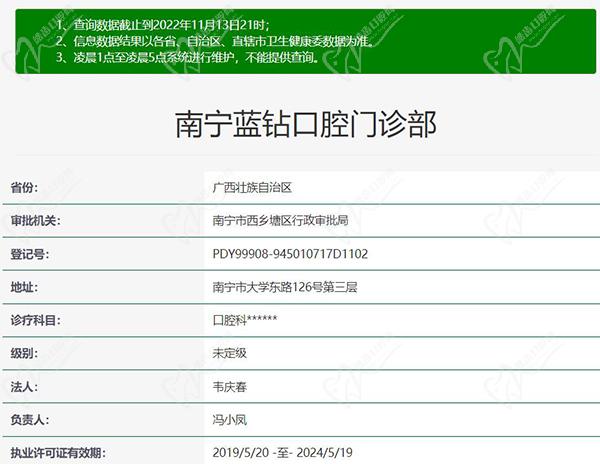
Task: Select the person in charge 冯小凤
Action: point(230,420)
